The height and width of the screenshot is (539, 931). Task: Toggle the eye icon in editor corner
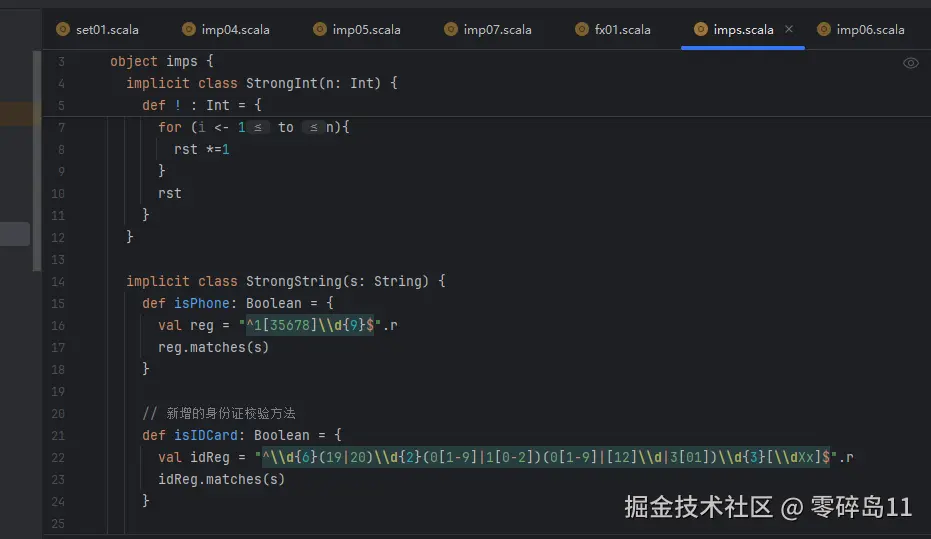(910, 63)
